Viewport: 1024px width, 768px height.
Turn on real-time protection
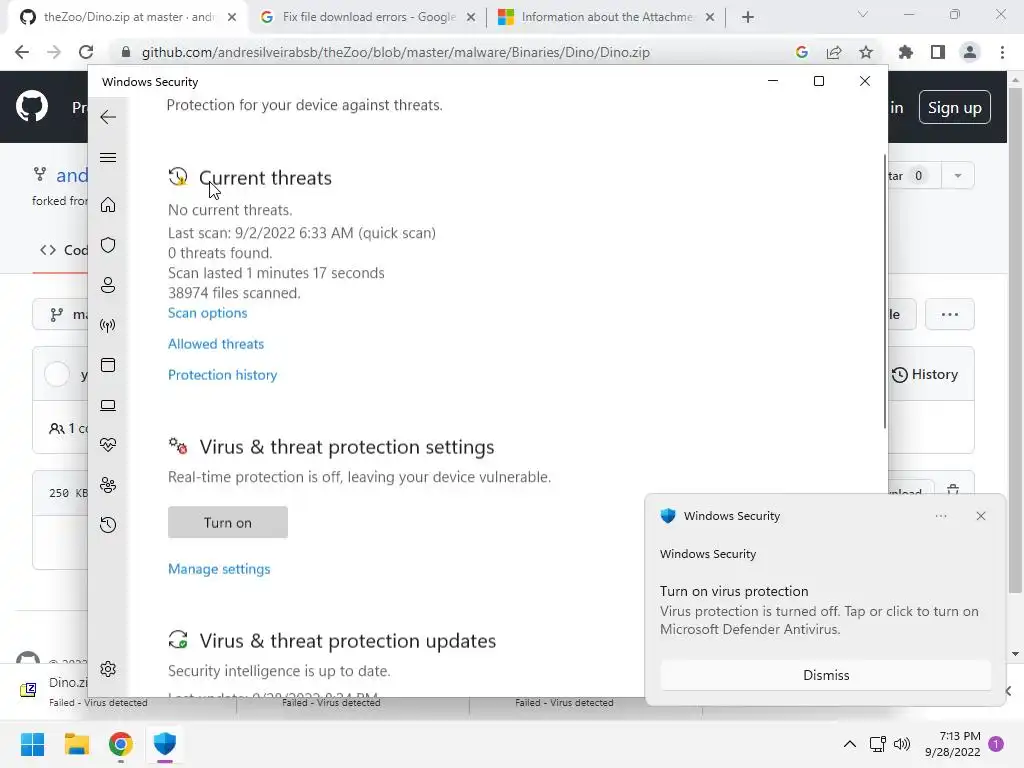click(227, 522)
